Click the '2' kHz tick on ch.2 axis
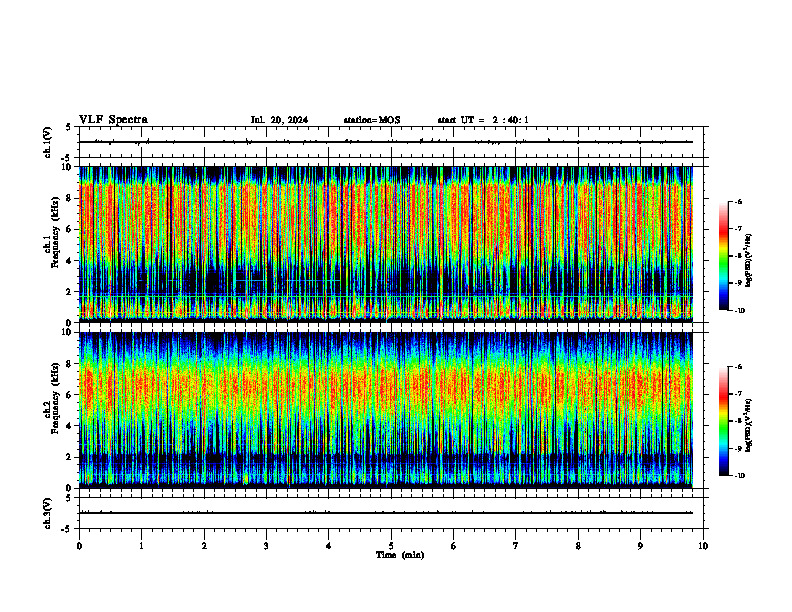792x612 pixels. 70,457
